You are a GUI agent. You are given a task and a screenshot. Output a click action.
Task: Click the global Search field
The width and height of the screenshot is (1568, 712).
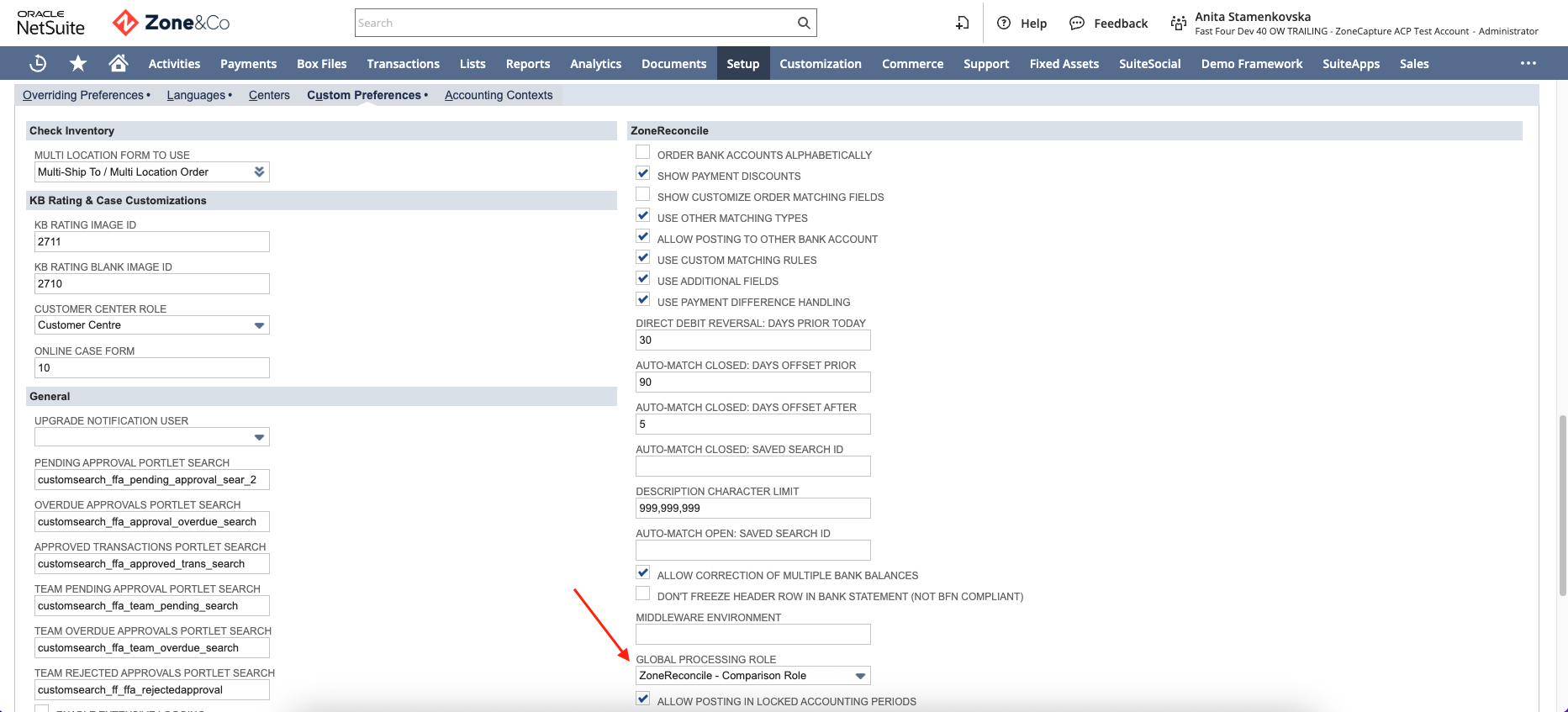tap(574, 23)
